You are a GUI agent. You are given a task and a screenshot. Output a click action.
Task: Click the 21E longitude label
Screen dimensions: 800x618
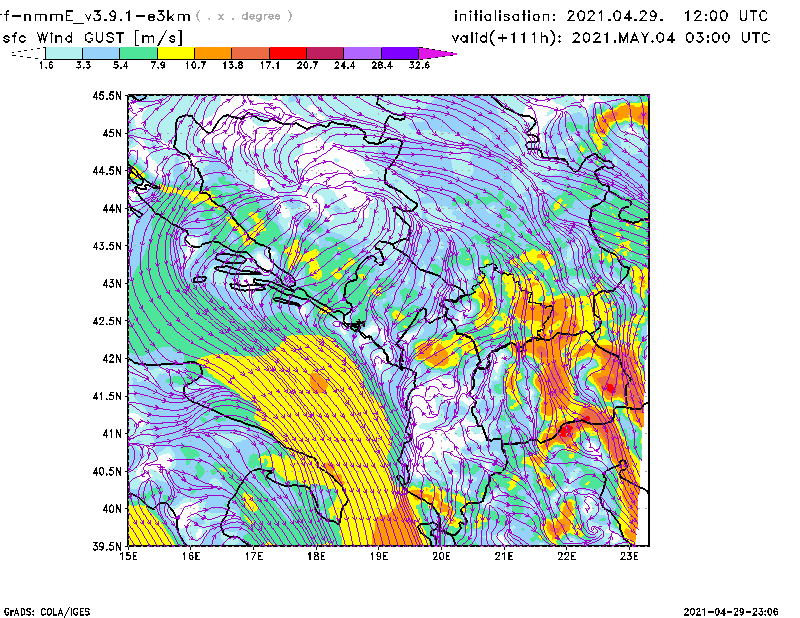(x=504, y=556)
